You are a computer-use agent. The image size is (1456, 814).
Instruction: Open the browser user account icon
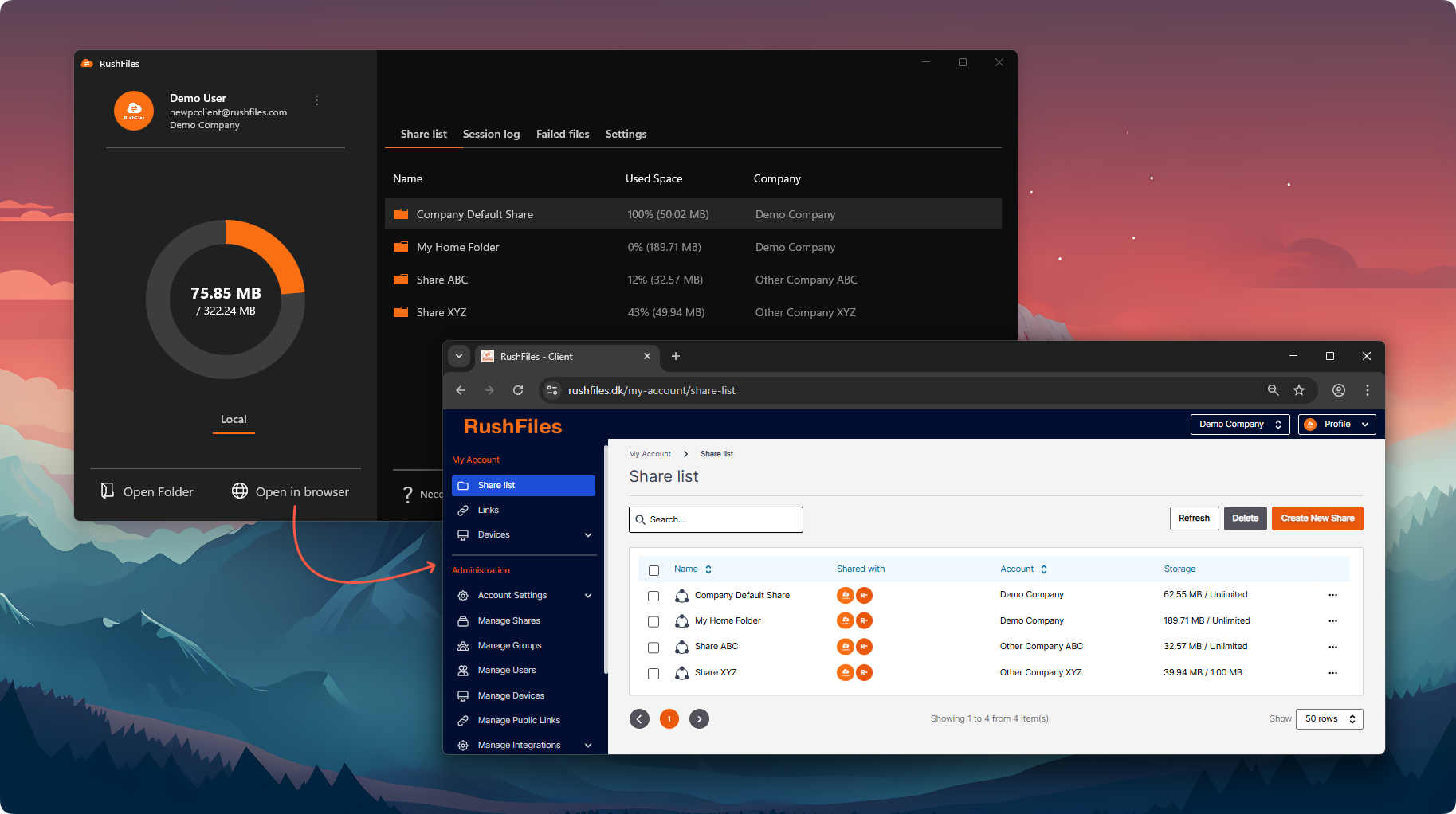click(1339, 390)
